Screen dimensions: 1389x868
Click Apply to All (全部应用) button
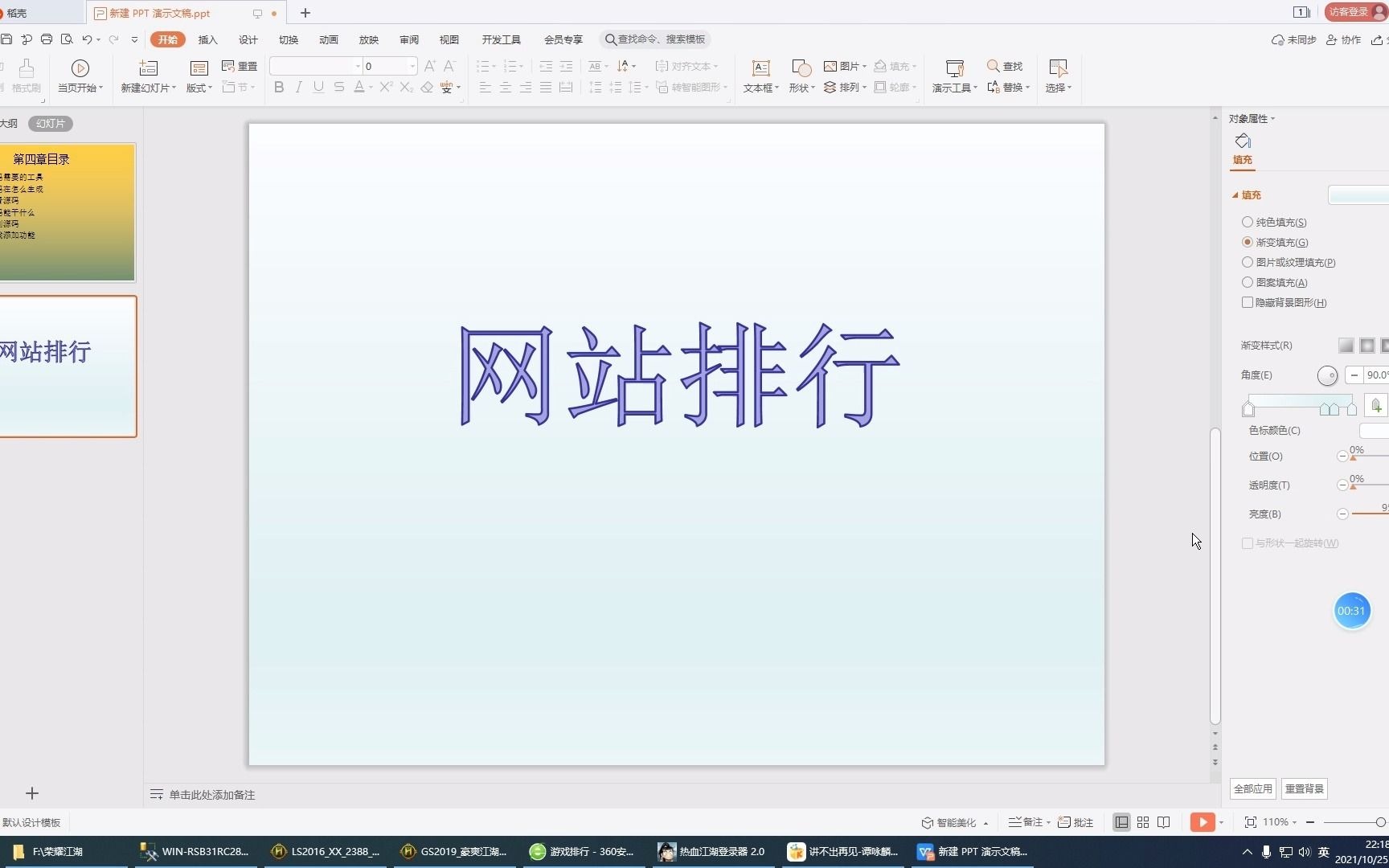[x=1253, y=789]
